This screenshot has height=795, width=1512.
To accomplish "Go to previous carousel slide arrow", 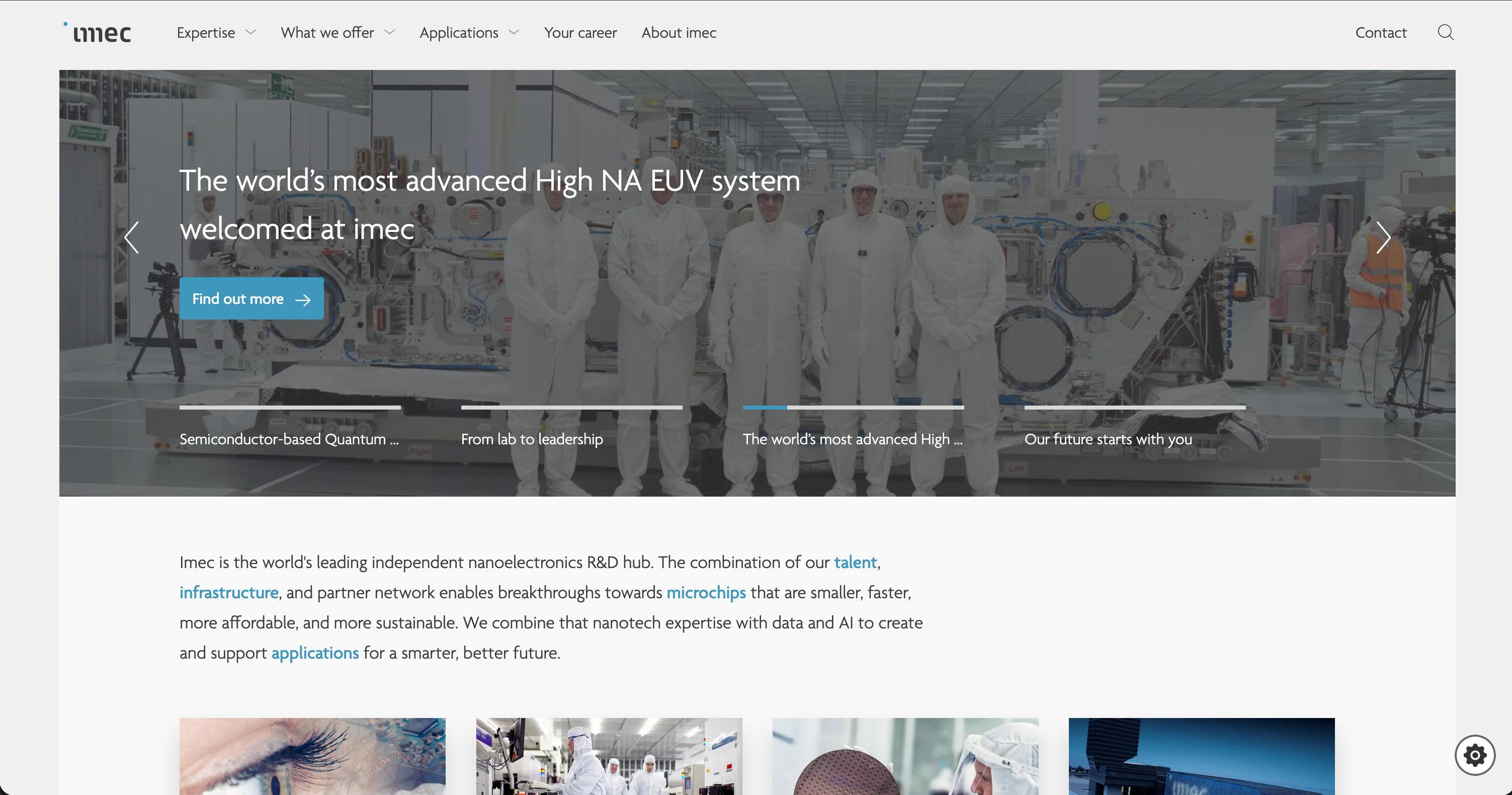I will (x=132, y=237).
